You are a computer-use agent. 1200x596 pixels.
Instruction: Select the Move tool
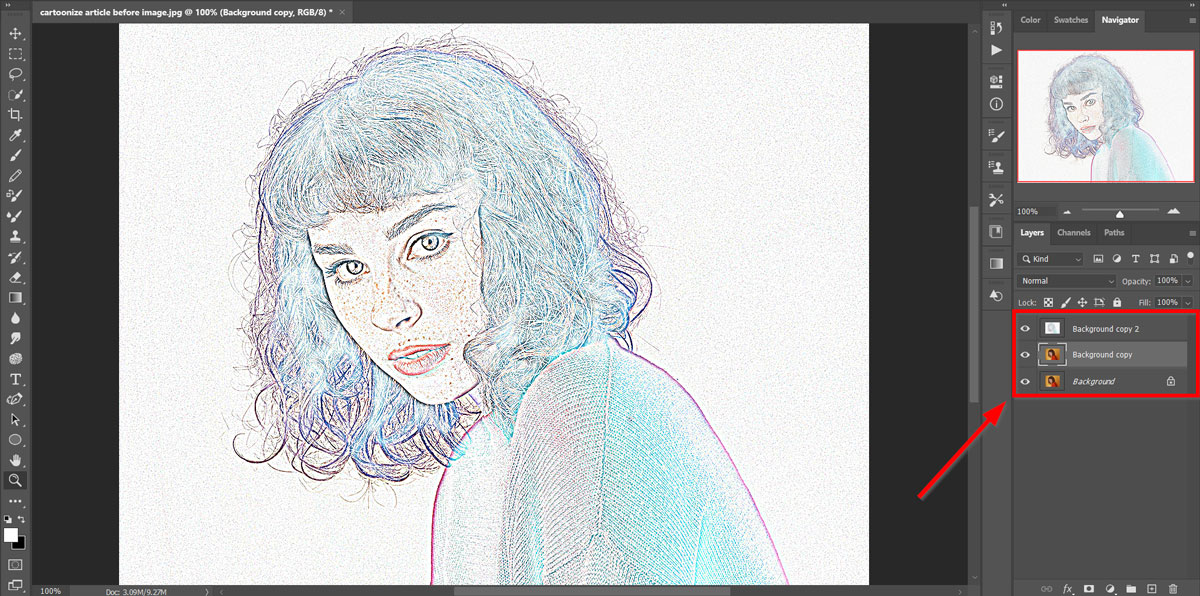14,33
